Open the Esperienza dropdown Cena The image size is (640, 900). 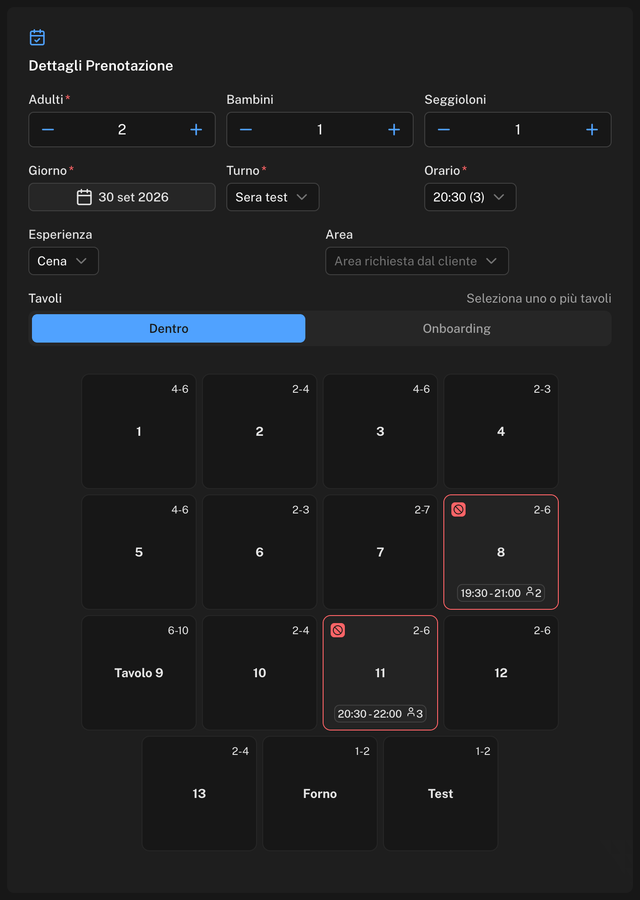tap(64, 261)
